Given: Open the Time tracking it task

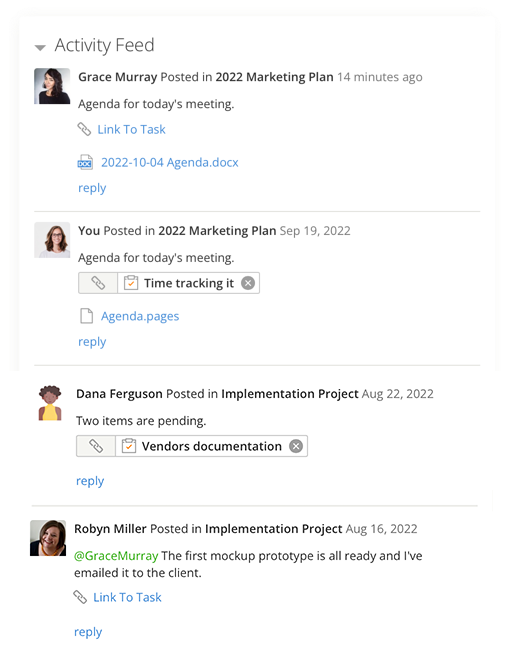Looking at the screenshot, I should 189,283.
